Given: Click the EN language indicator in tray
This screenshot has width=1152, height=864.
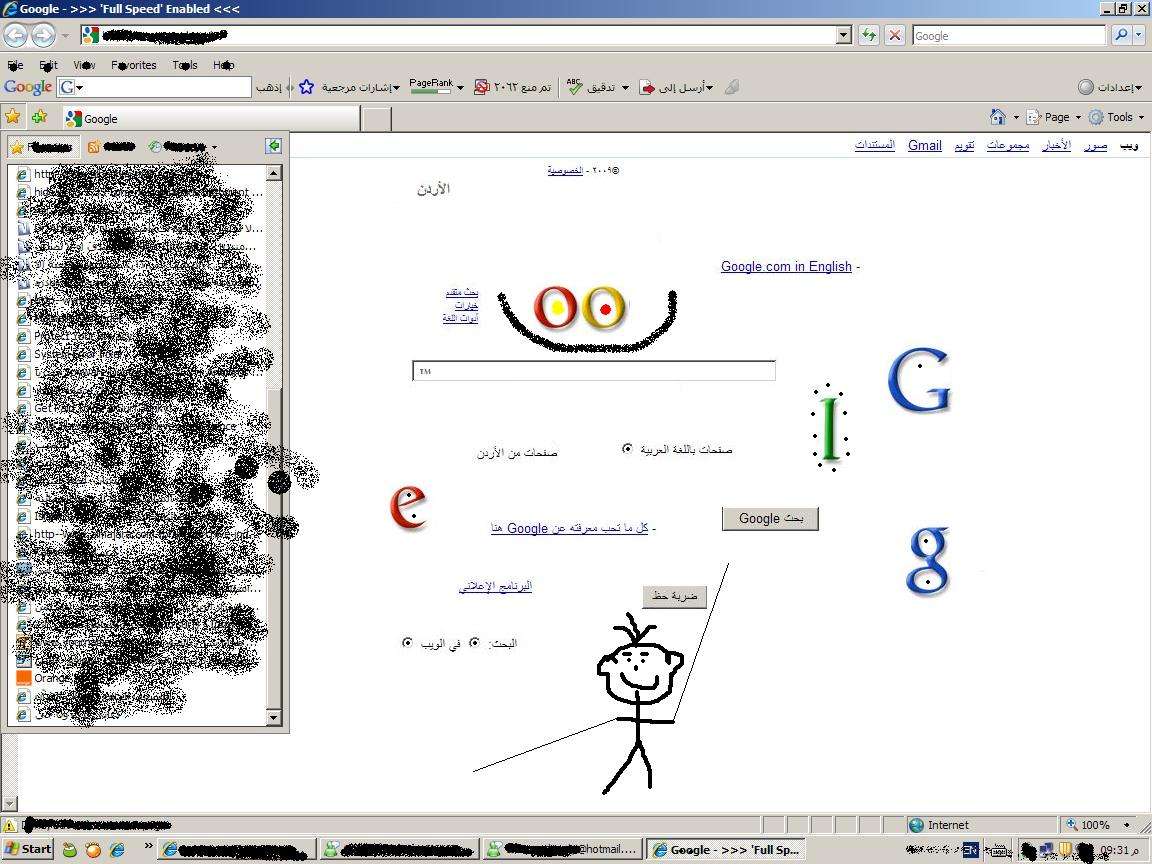Looking at the screenshot, I should (x=970, y=850).
